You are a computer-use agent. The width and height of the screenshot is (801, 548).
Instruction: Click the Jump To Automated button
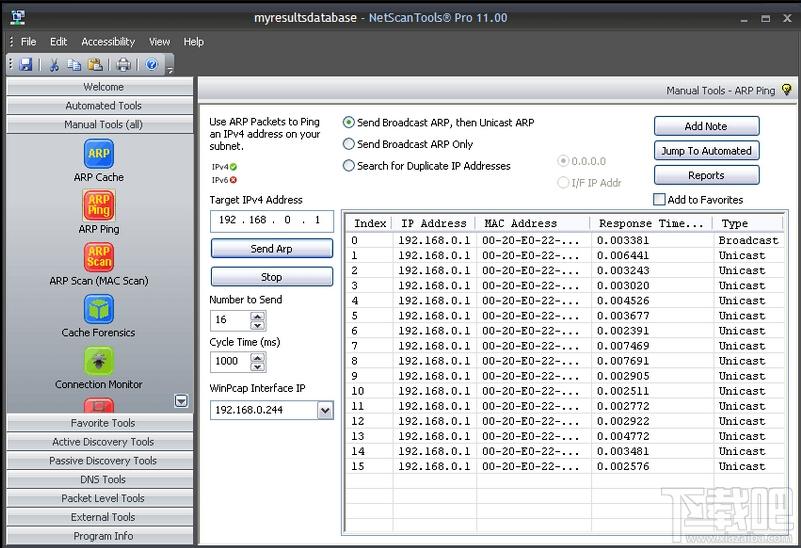[706, 151]
